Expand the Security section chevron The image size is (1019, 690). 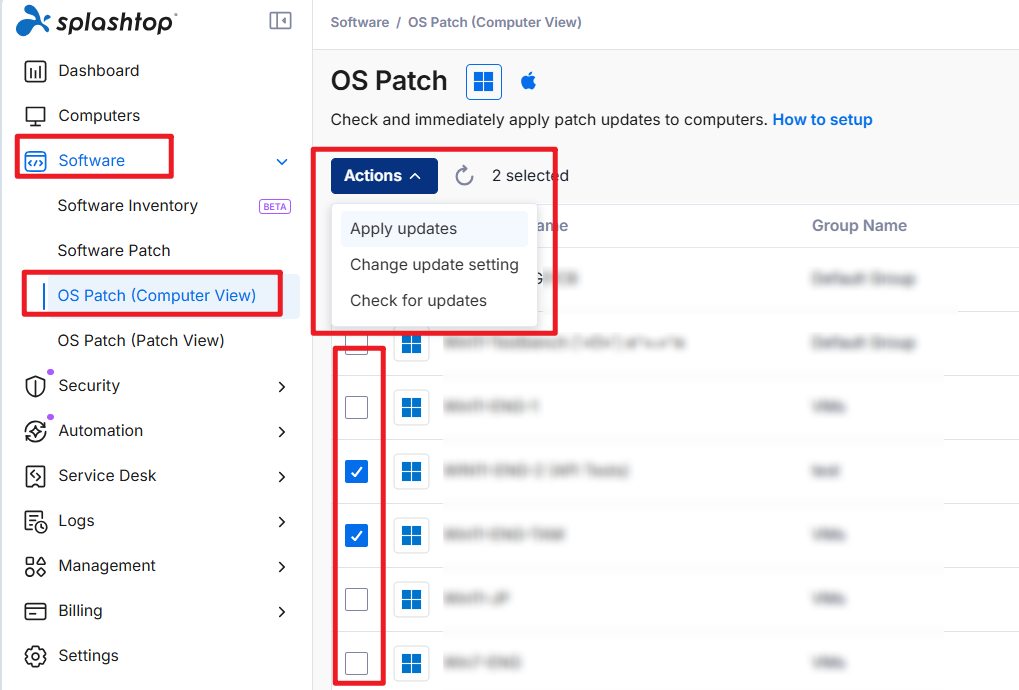pyautogui.click(x=282, y=387)
